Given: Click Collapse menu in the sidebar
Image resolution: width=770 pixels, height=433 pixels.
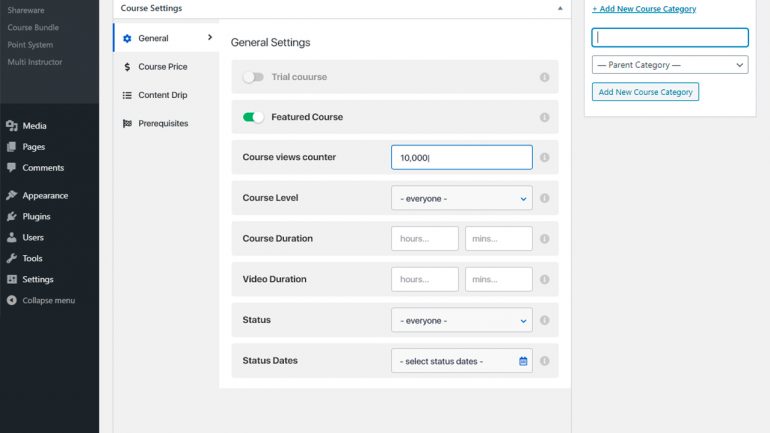Looking at the screenshot, I should click(x=48, y=300).
